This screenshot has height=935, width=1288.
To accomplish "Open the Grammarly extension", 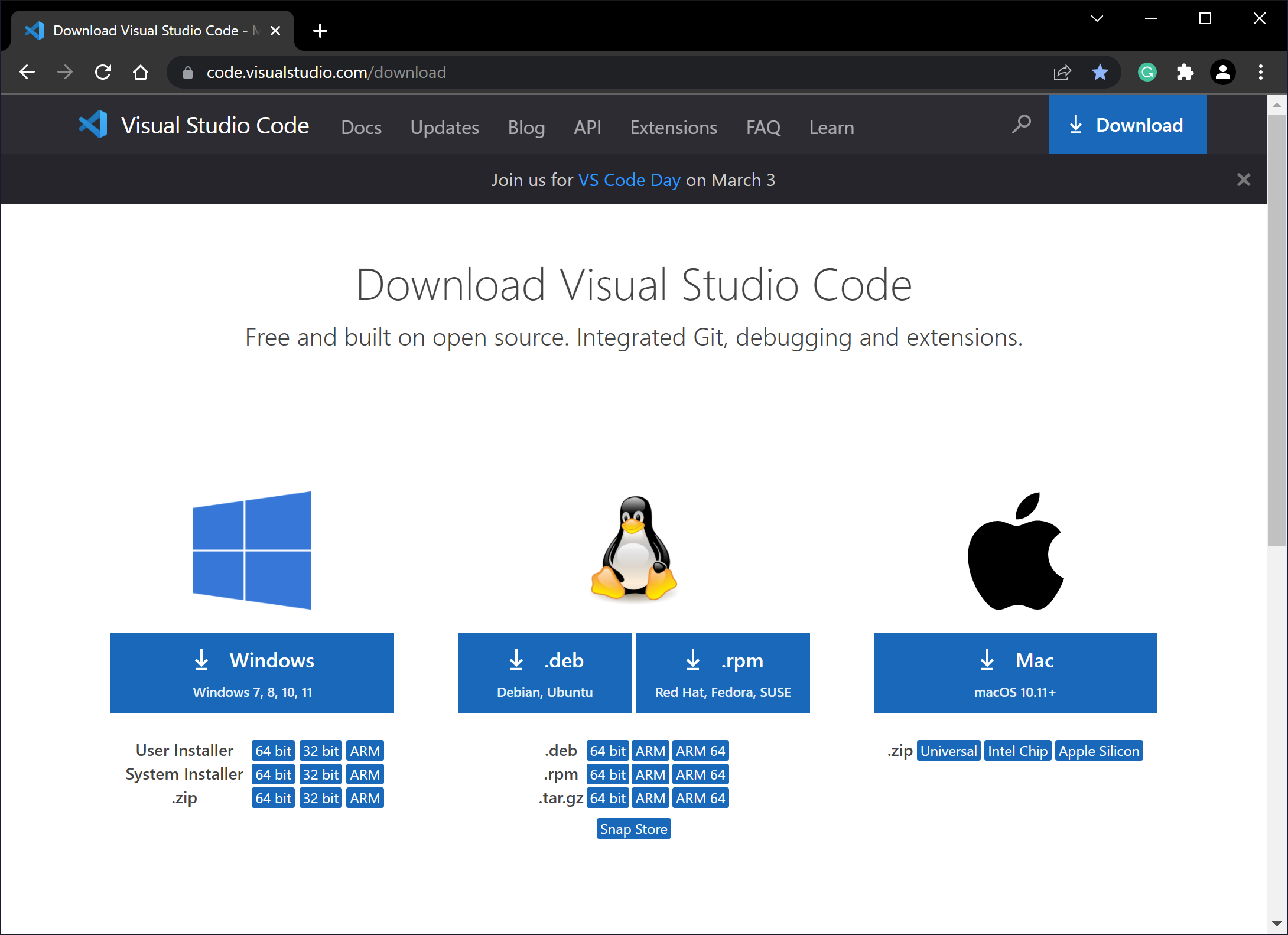I will [x=1147, y=72].
